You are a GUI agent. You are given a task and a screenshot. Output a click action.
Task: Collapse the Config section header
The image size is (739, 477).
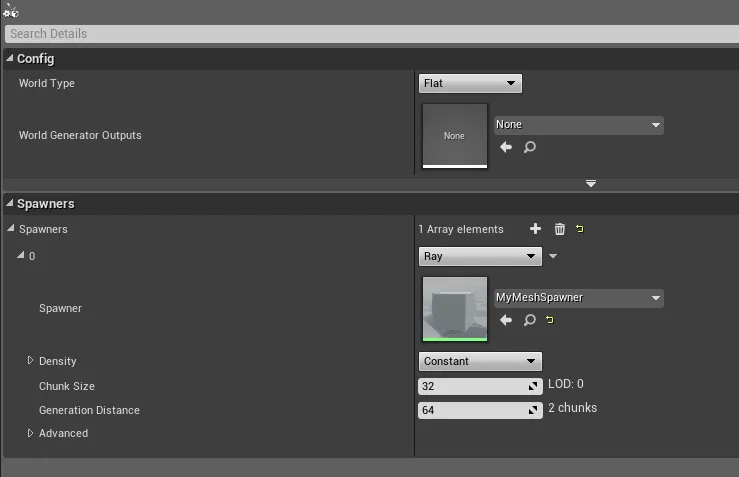pyautogui.click(x=11, y=59)
